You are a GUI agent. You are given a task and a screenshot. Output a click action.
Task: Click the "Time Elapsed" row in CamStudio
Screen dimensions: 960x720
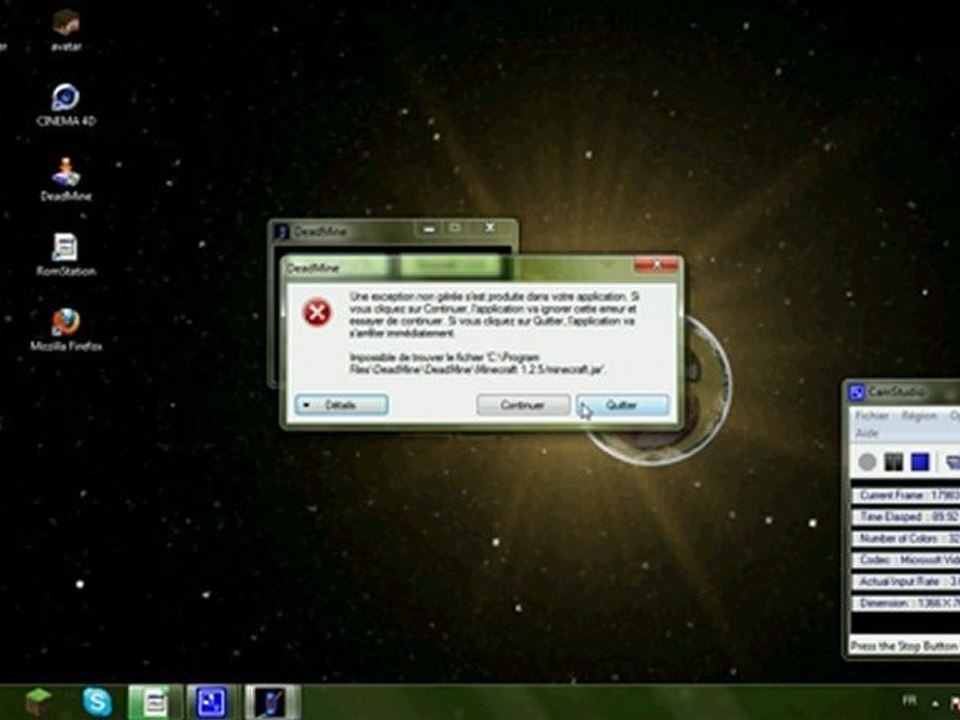coord(906,517)
